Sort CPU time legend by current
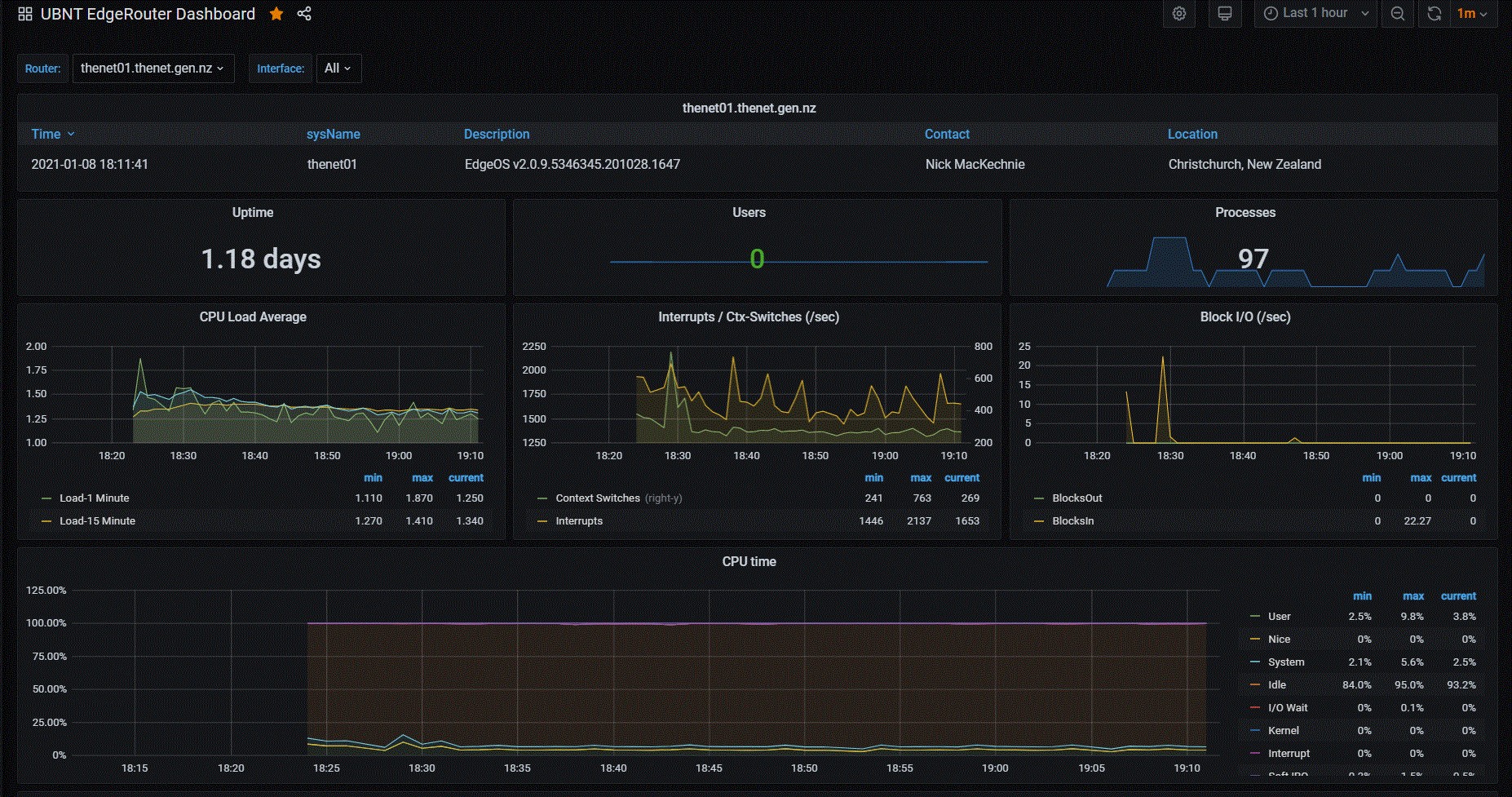The width and height of the screenshot is (1512, 797). pos(1458,596)
